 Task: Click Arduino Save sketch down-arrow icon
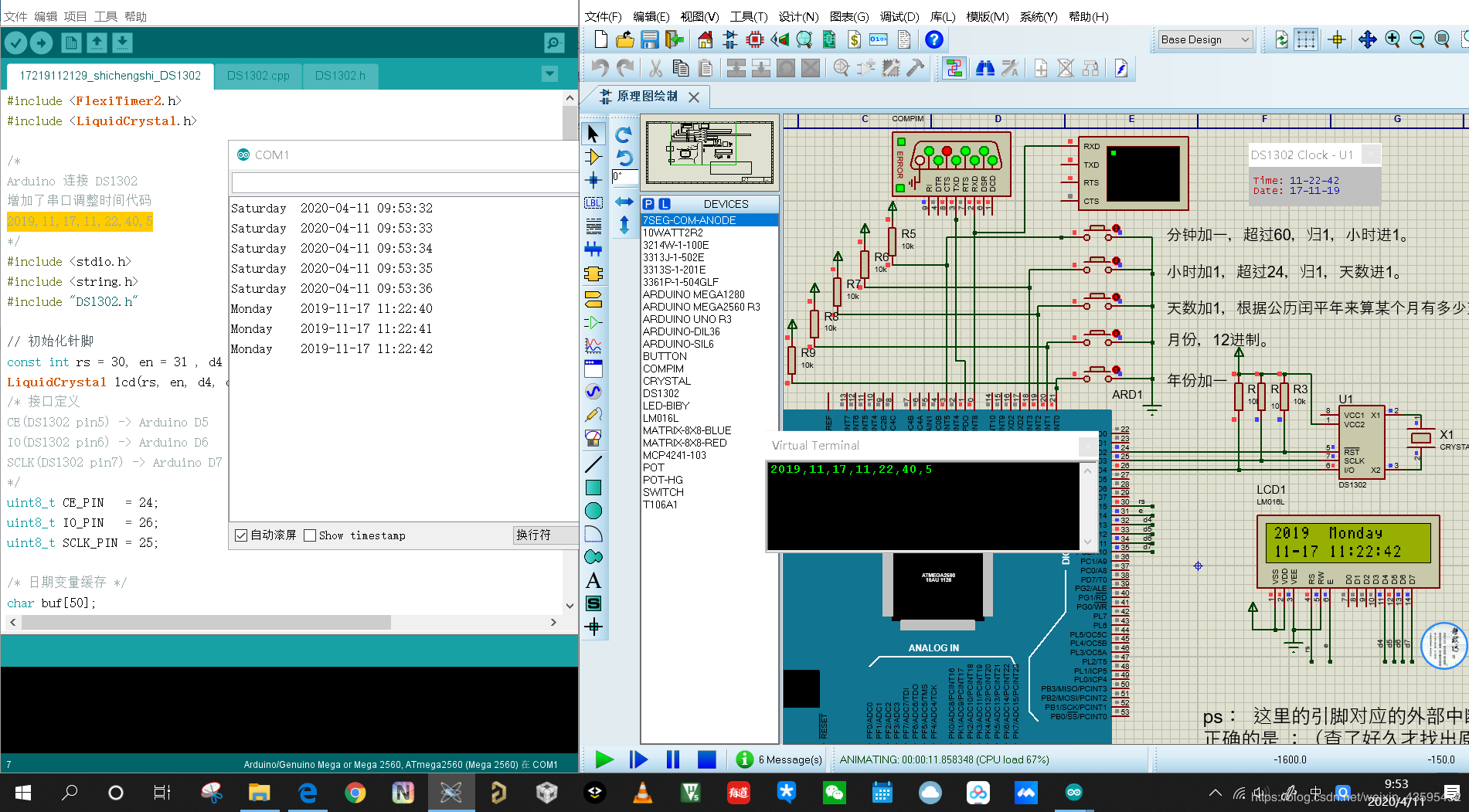coord(122,43)
